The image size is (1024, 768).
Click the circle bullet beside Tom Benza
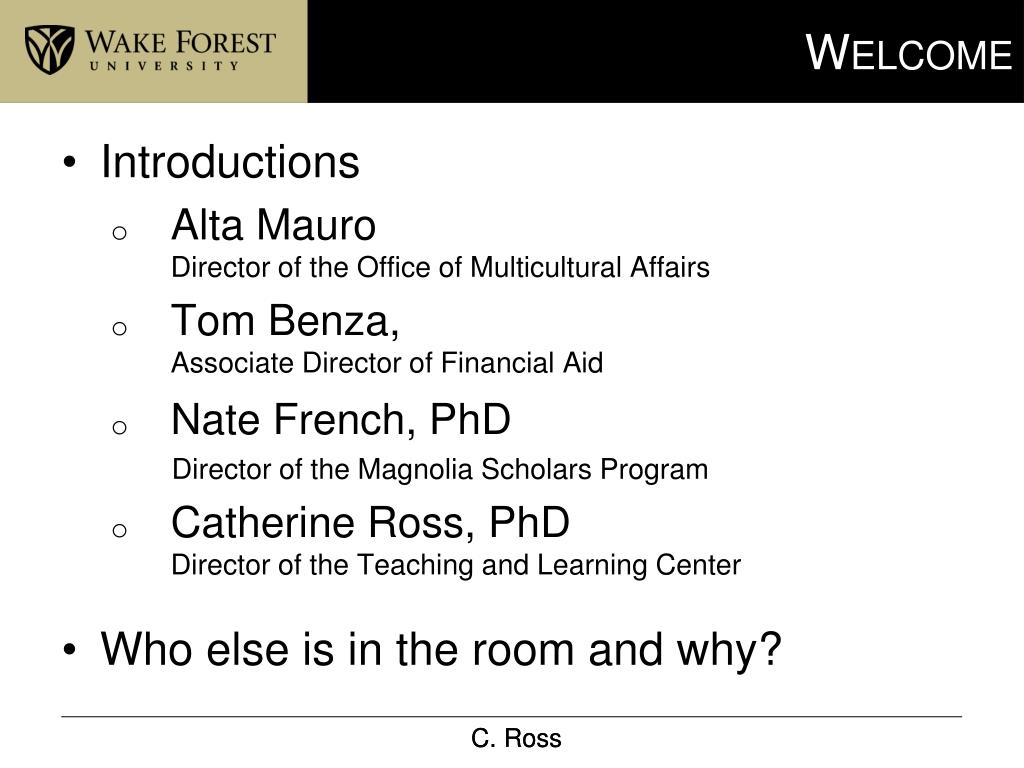tap(119, 328)
